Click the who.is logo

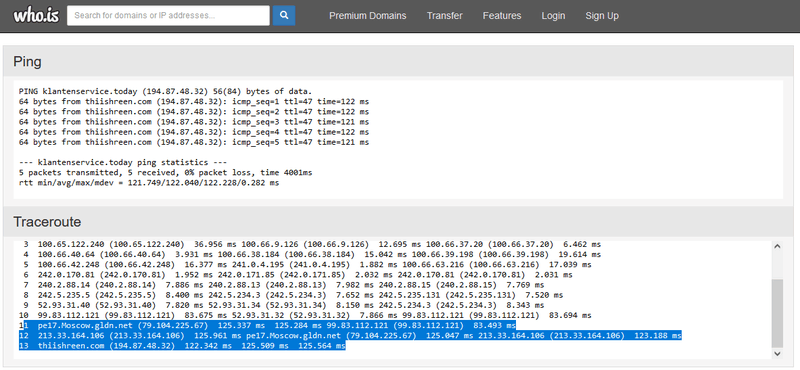pos(36,15)
